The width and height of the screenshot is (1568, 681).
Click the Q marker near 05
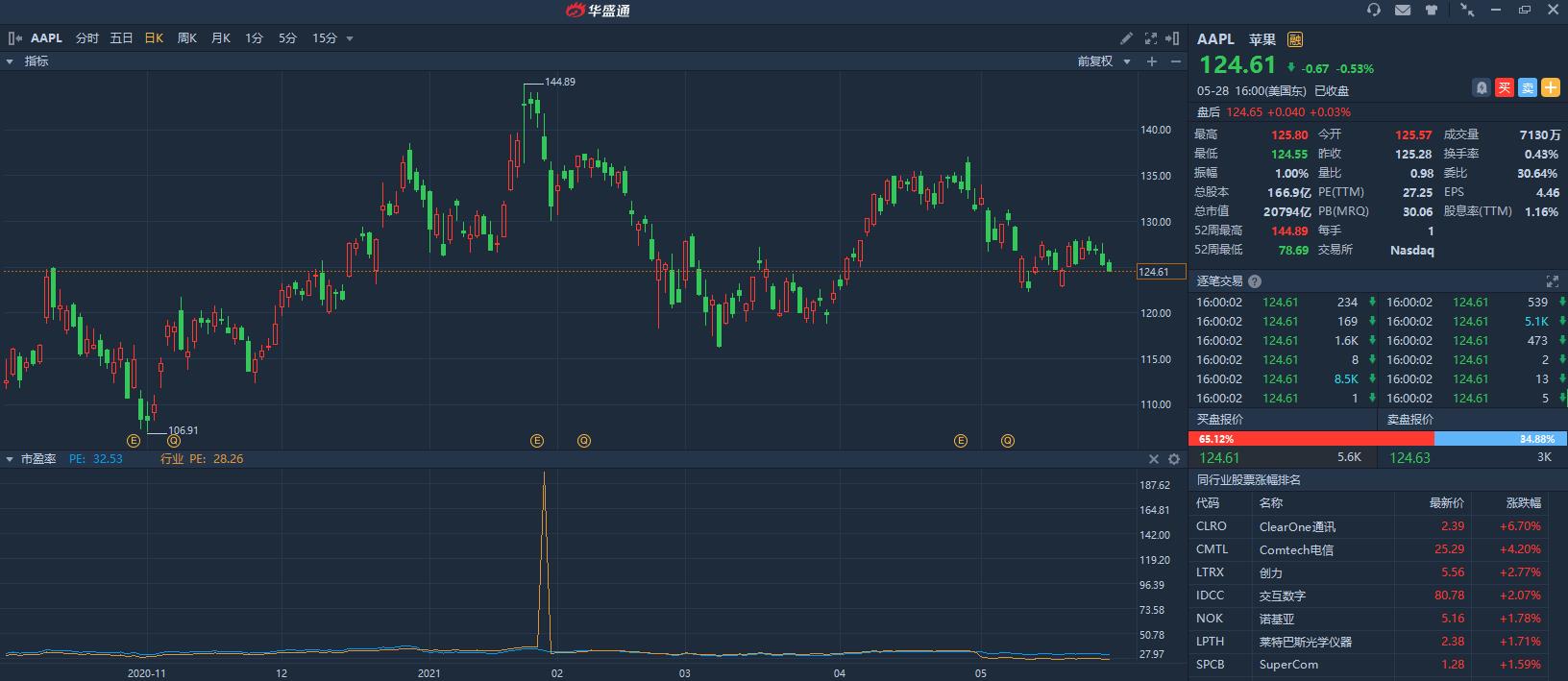pos(1008,441)
